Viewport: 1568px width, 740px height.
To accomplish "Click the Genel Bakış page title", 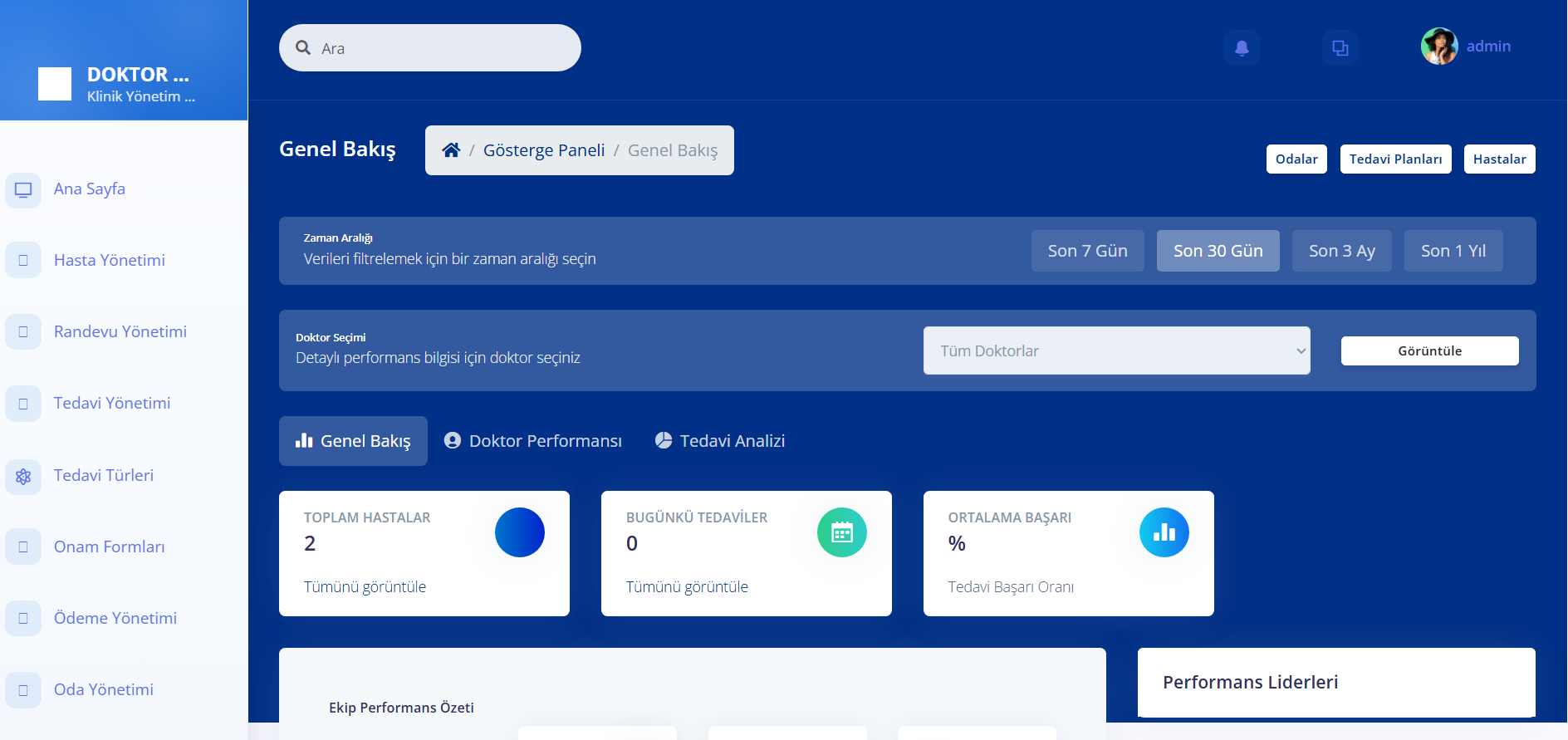I will click(337, 149).
